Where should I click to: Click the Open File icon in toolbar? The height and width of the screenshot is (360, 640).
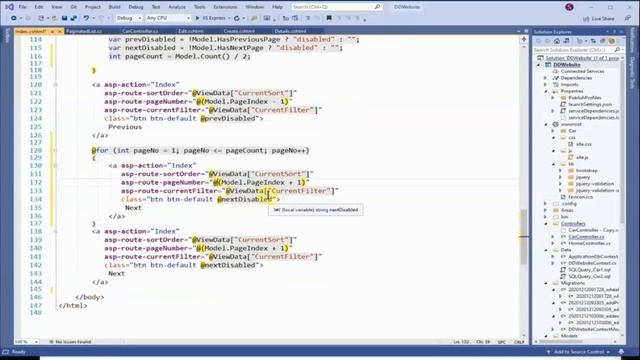[55, 18]
